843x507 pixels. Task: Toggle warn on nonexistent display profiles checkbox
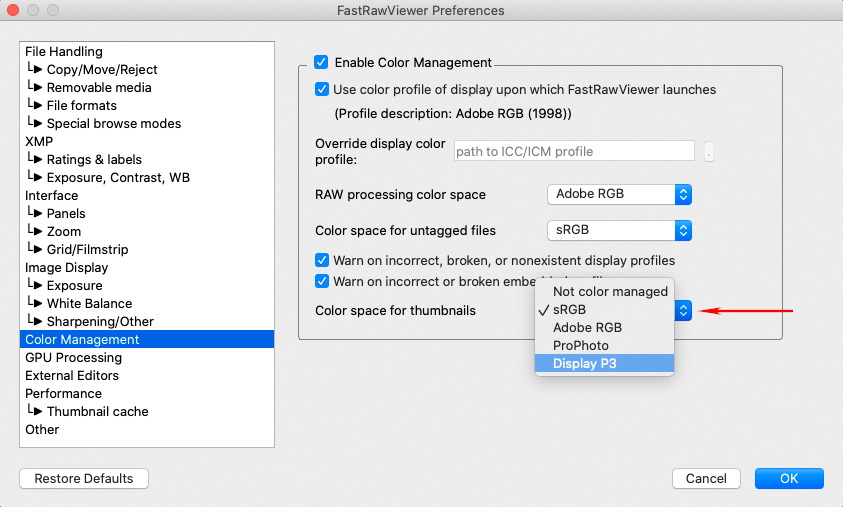[322, 260]
